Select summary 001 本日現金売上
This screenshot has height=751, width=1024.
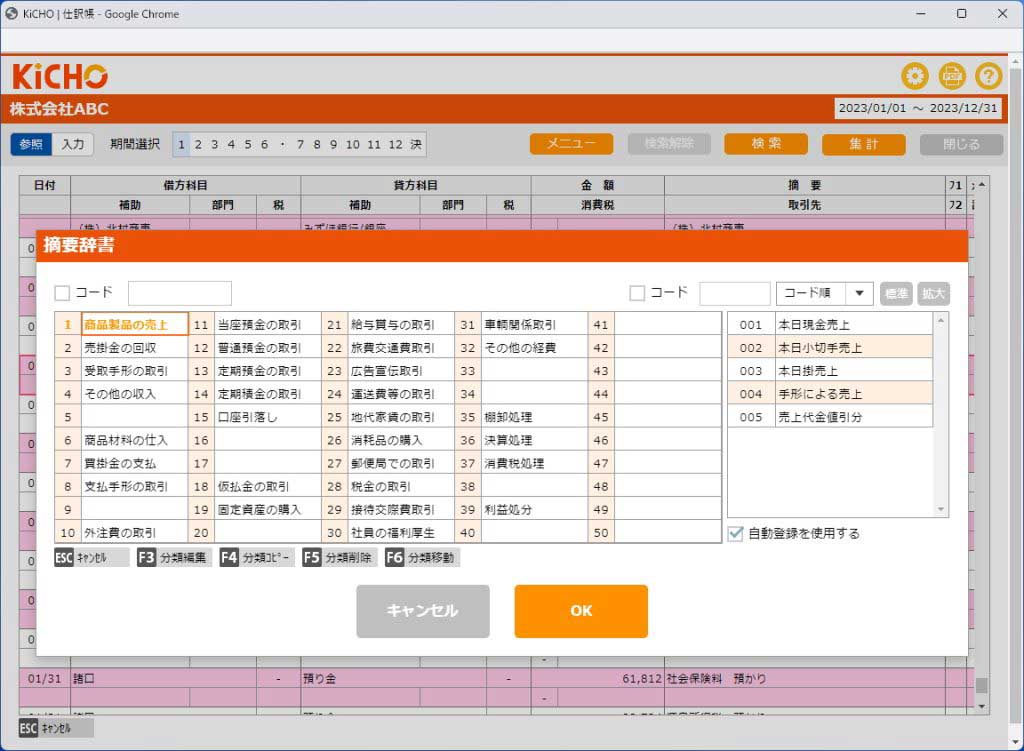pos(830,325)
